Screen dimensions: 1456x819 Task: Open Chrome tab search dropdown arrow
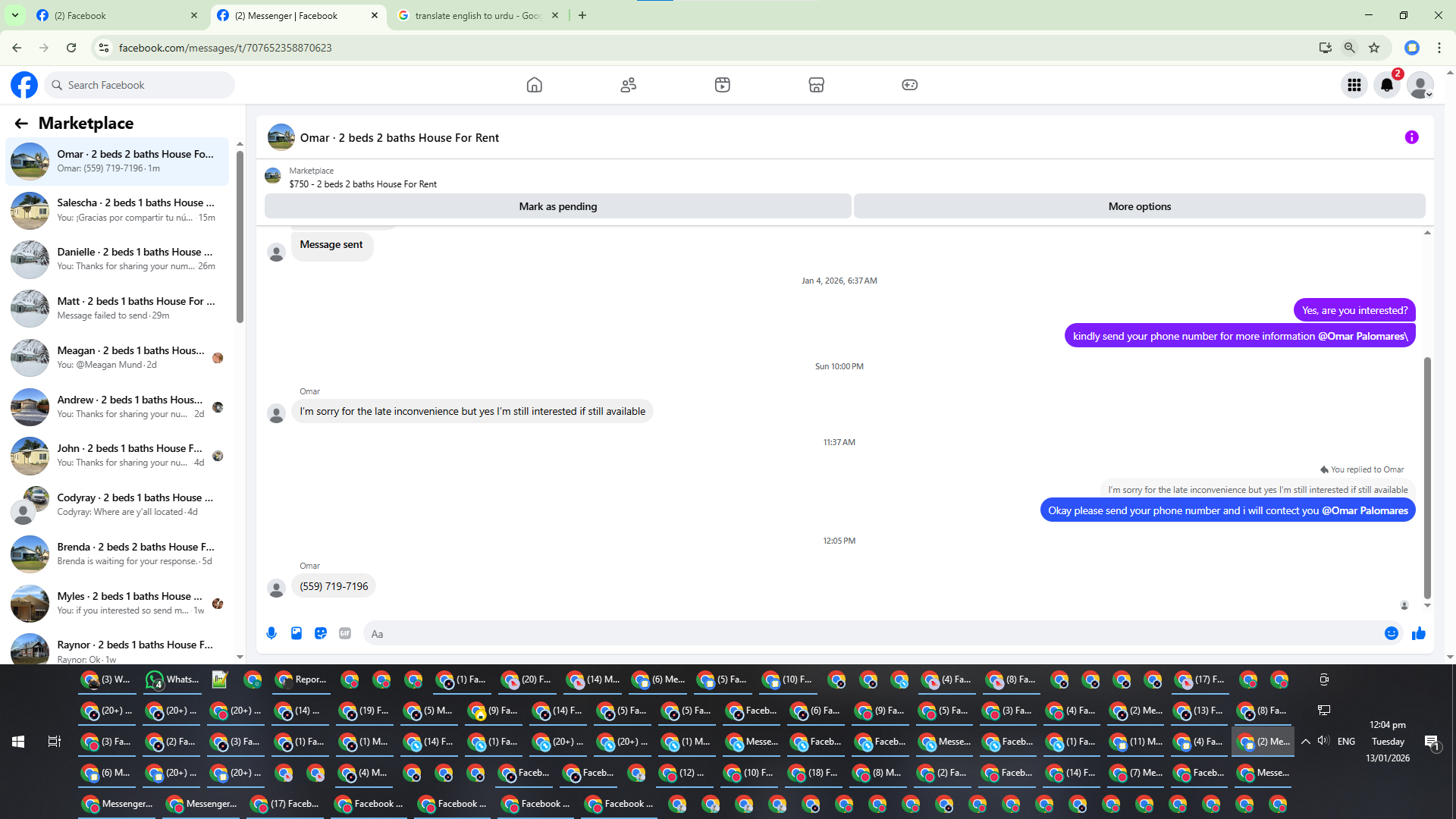click(x=14, y=15)
